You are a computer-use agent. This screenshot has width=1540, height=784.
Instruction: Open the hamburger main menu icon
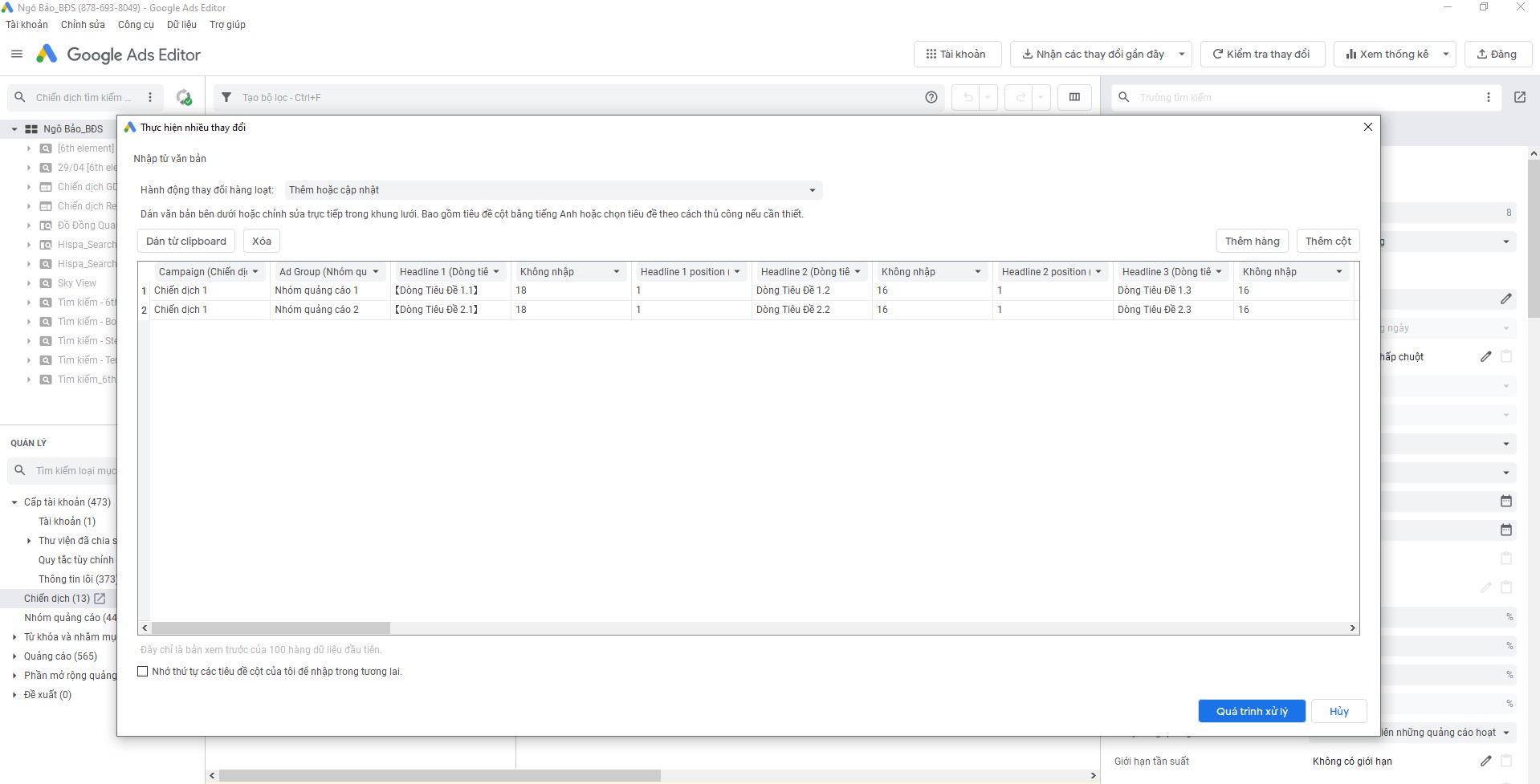point(17,55)
